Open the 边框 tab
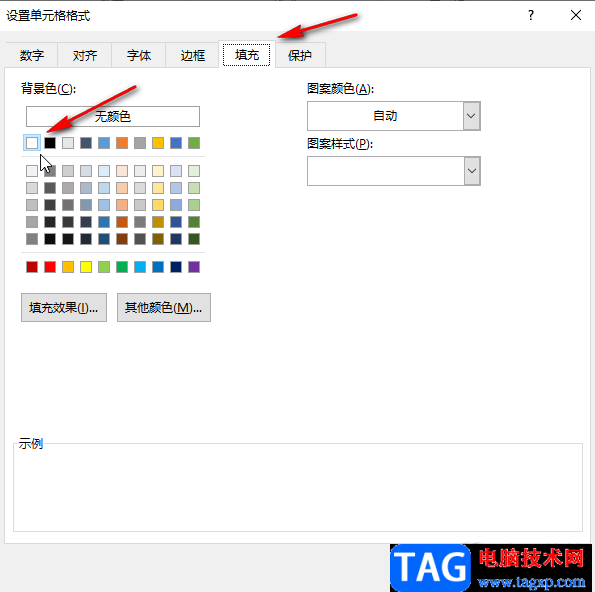The height and width of the screenshot is (592, 595). [x=193, y=55]
